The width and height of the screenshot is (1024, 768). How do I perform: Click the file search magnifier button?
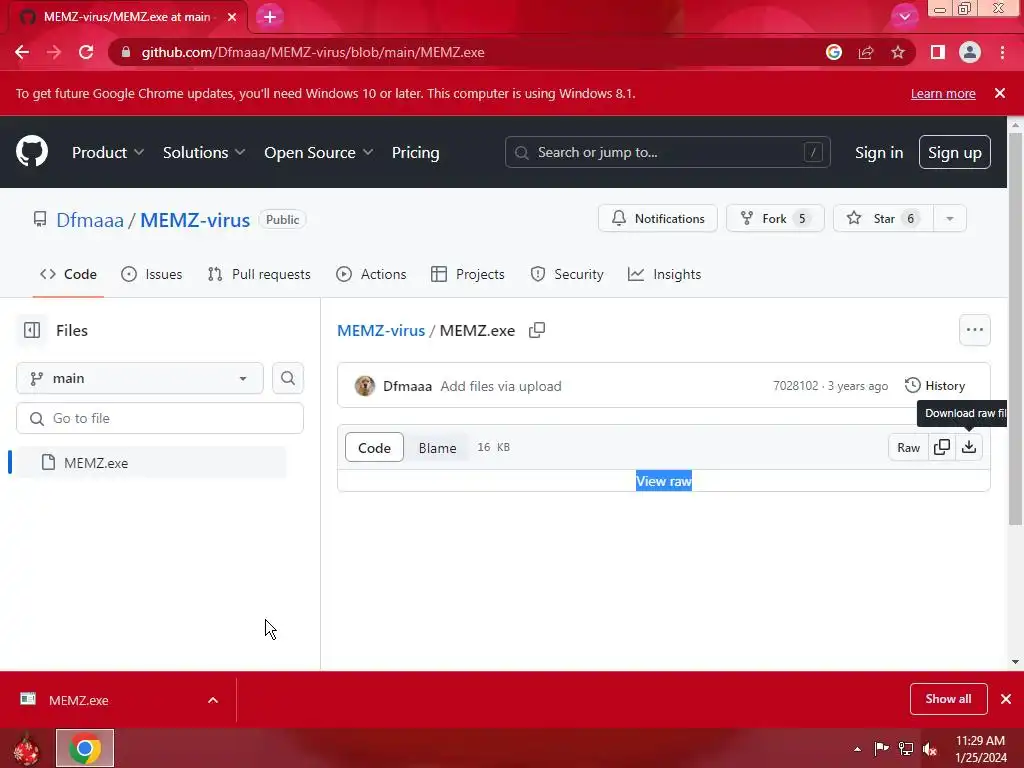click(x=287, y=378)
